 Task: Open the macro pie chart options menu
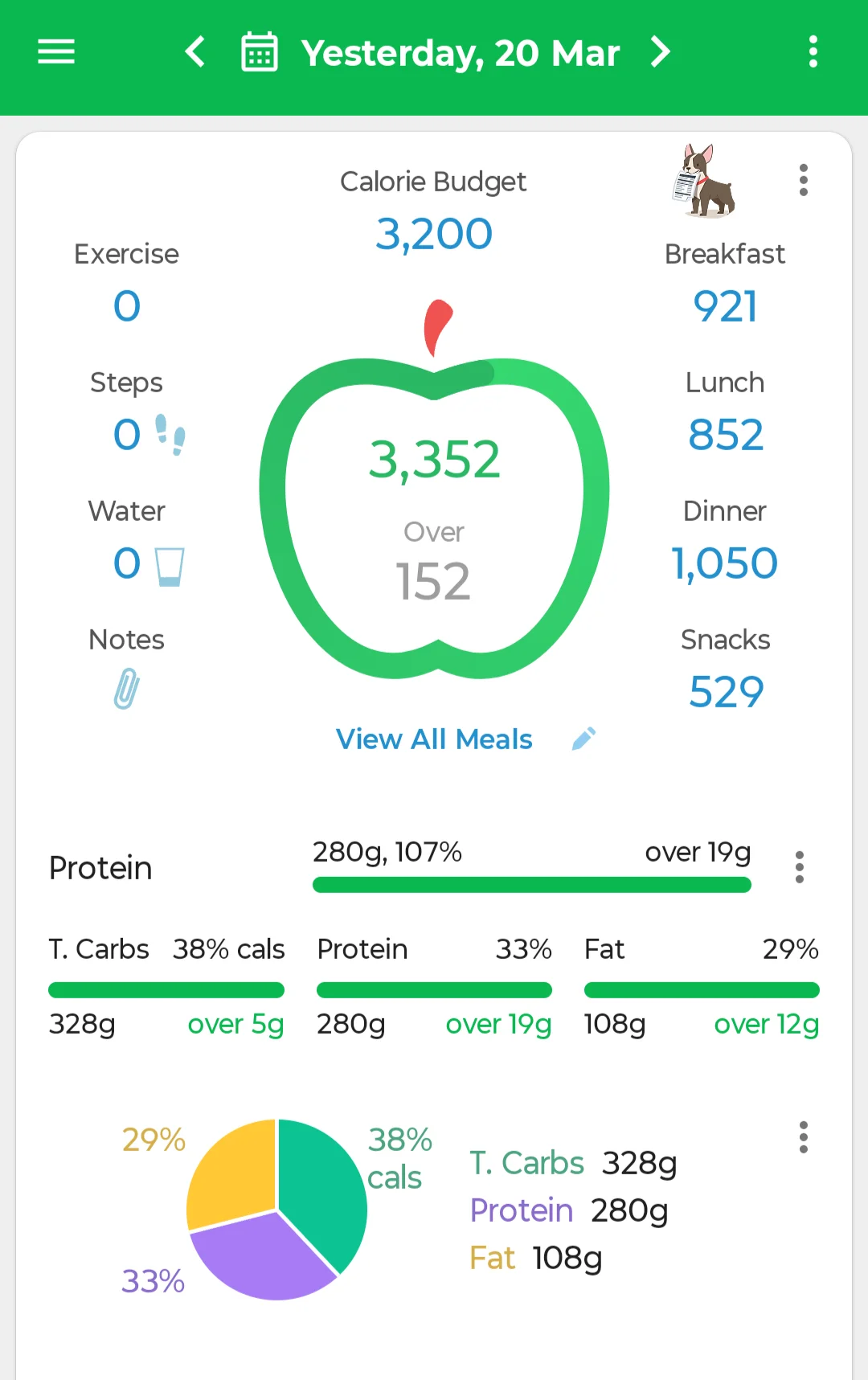pos(803,1137)
